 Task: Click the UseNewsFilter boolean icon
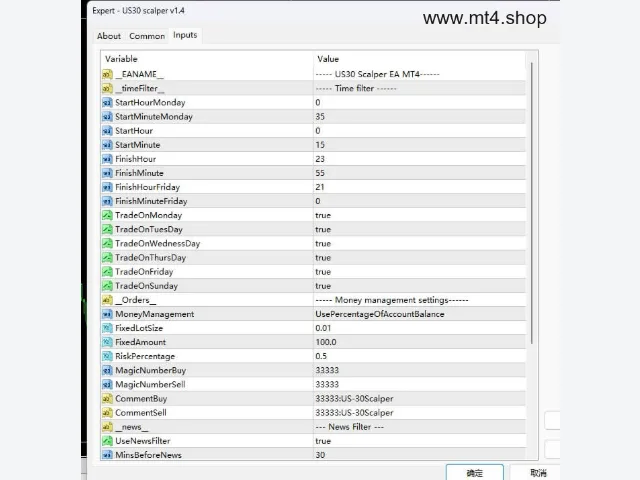point(107,441)
